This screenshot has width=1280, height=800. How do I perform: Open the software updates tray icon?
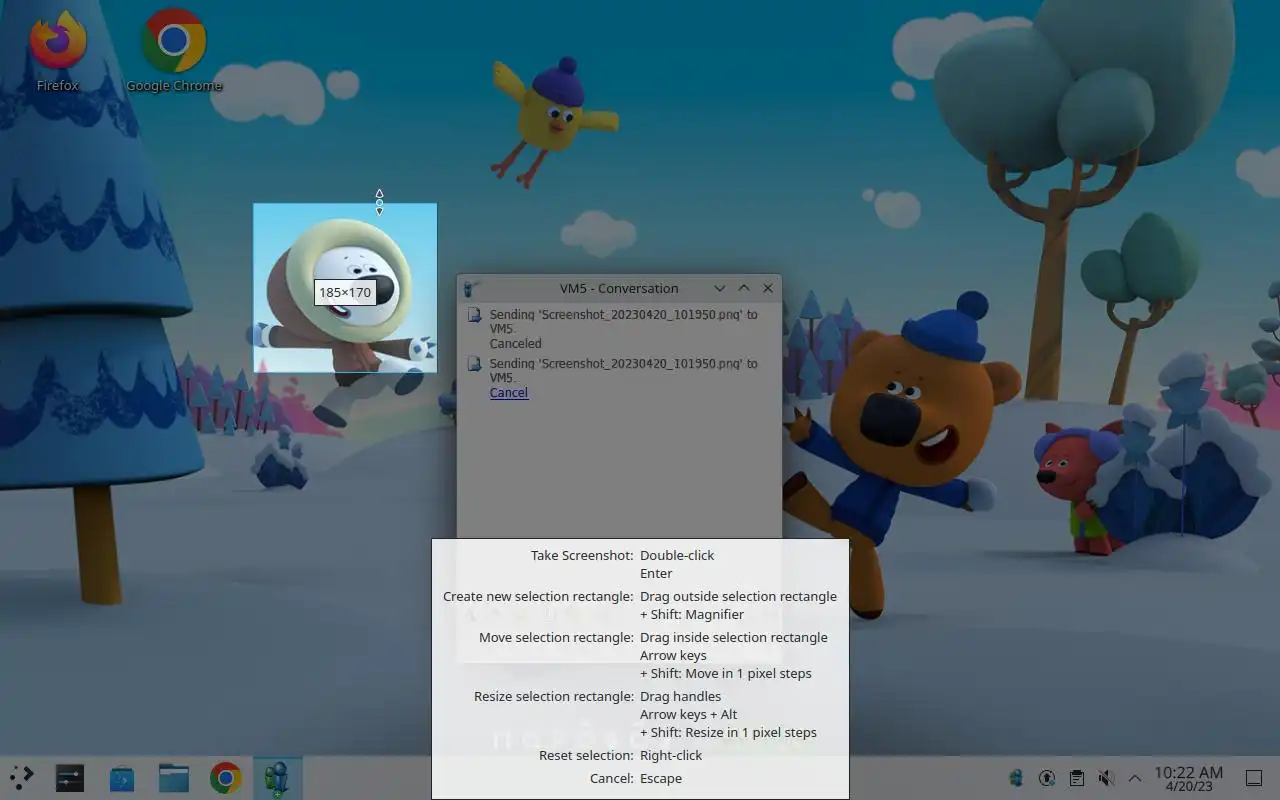[x=1046, y=778]
